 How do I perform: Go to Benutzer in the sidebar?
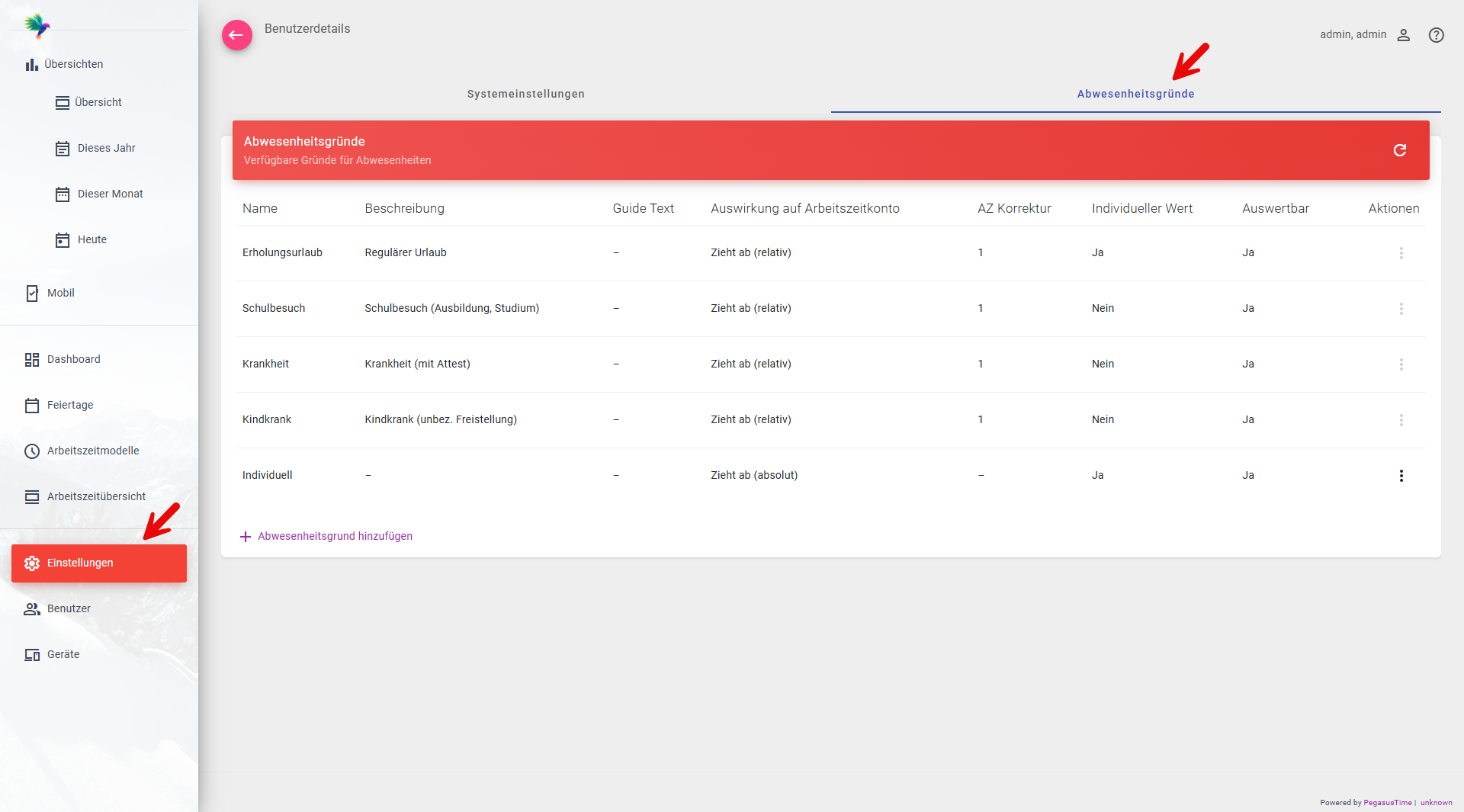(69, 608)
